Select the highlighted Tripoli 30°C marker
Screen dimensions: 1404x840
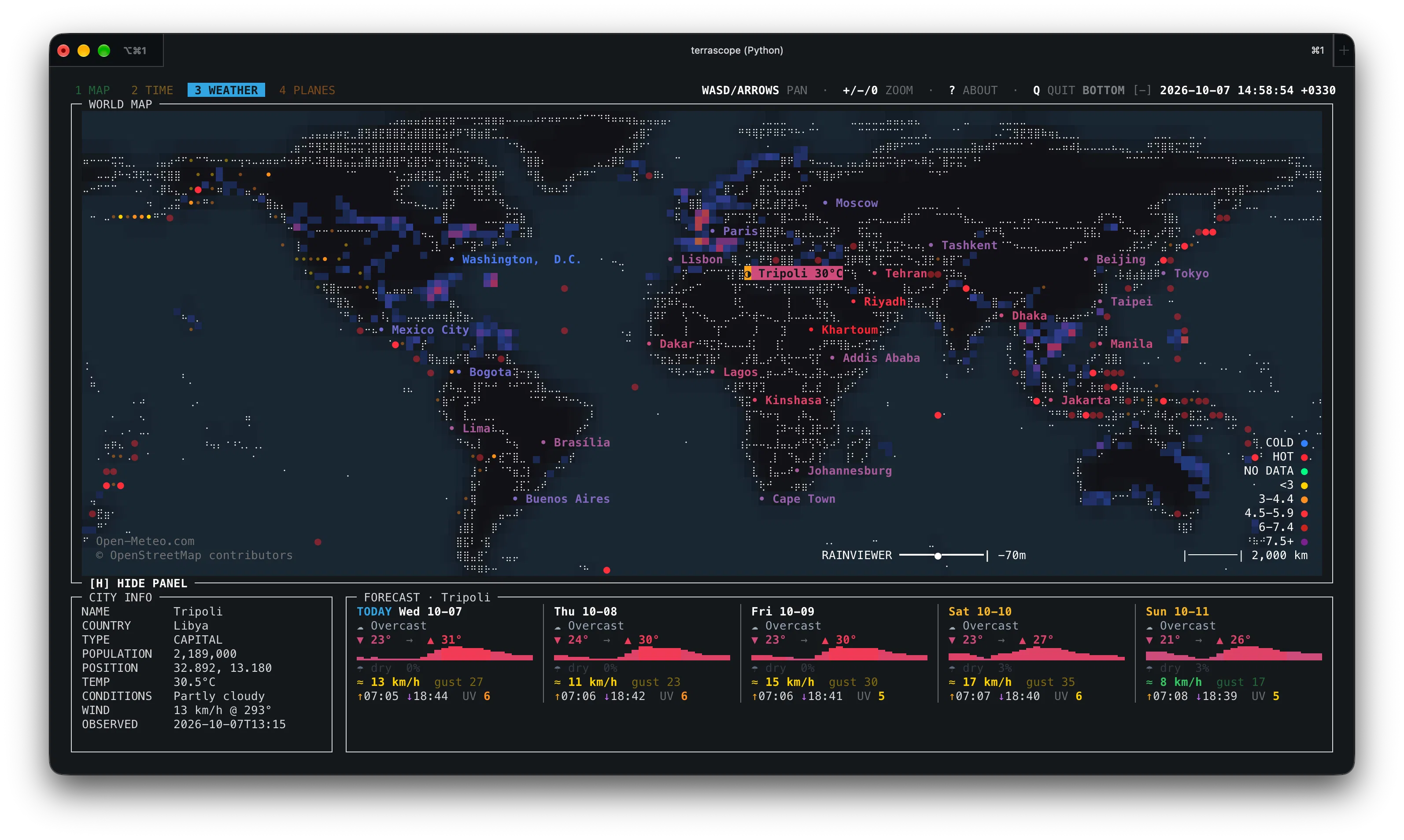[x=794, y=273]
